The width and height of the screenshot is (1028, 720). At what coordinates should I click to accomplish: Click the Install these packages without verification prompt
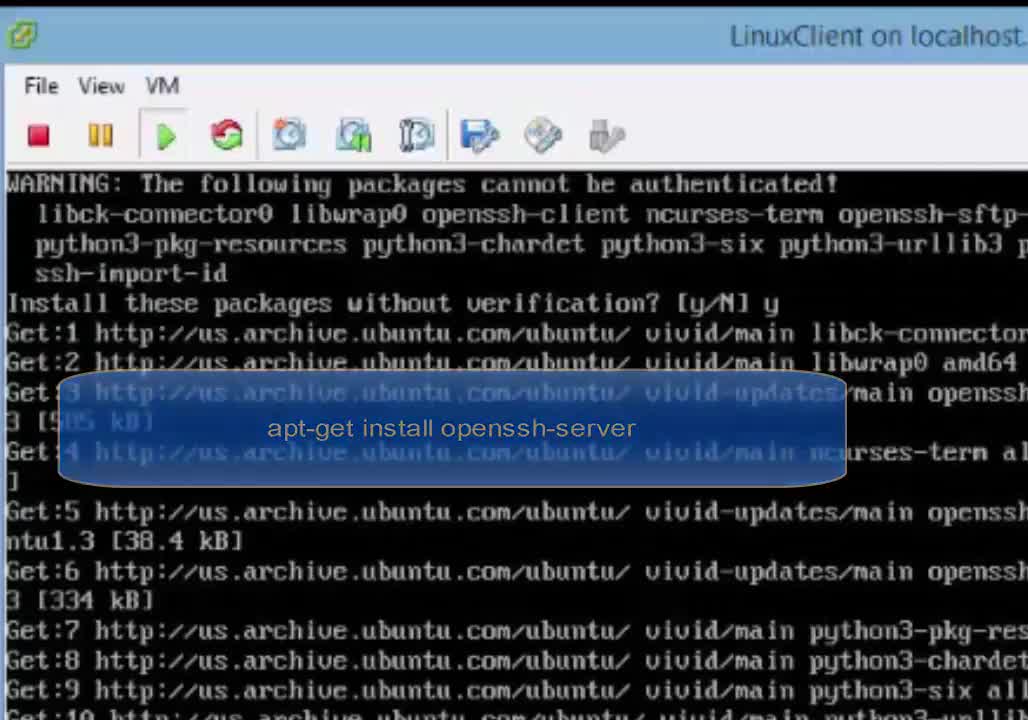tap(393, 304)
